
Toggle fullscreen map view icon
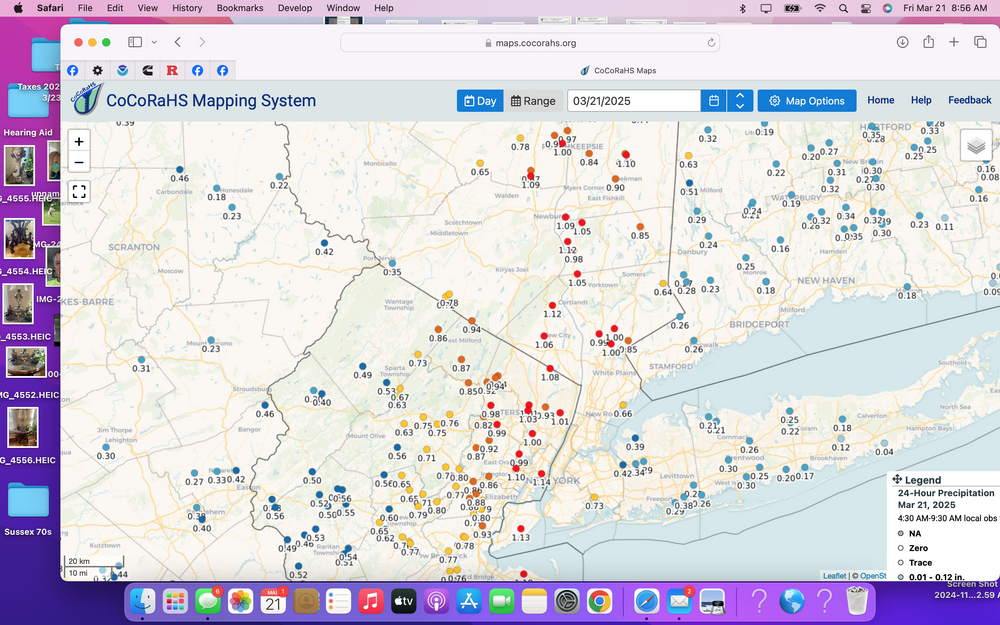tap(78, 191)
